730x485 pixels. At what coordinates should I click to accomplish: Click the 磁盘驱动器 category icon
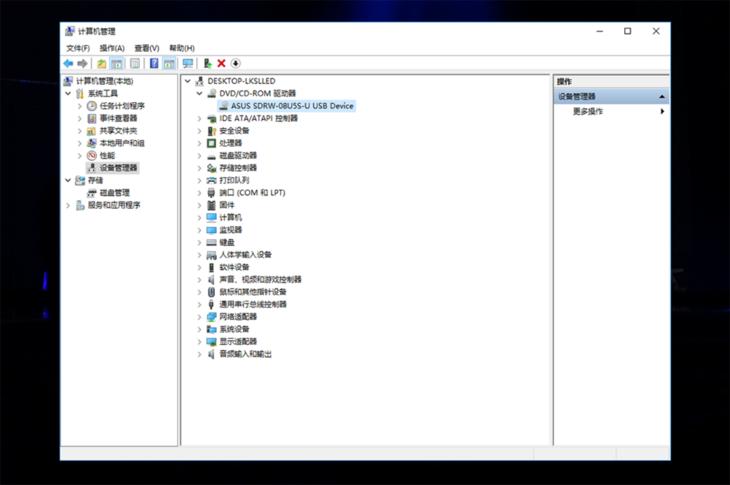click(211, 155)
